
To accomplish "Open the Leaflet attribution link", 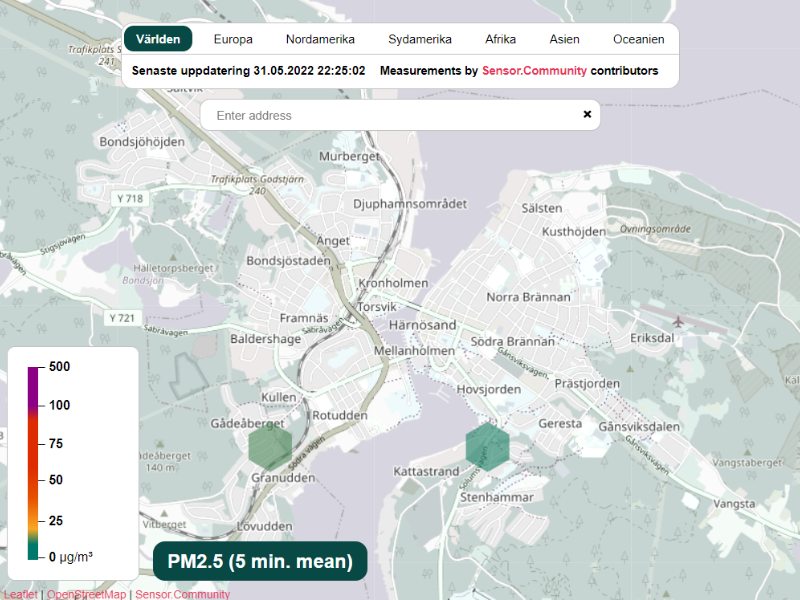I will [x=20, y=594].
